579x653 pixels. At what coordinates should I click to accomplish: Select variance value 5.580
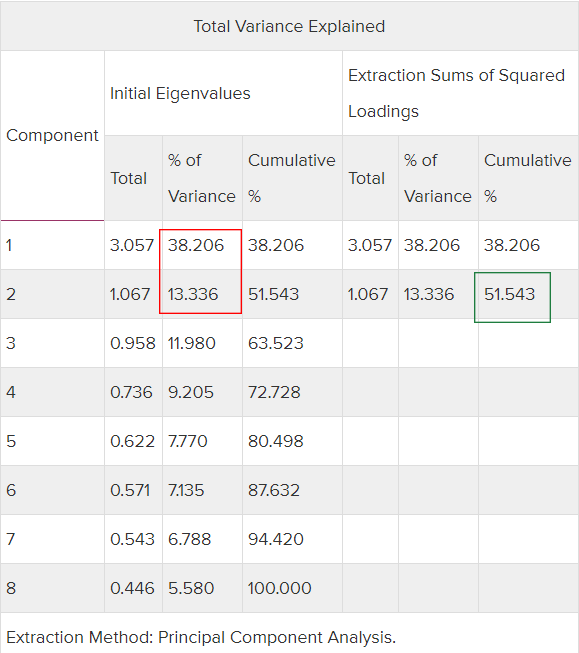click(x=191, y=588)
